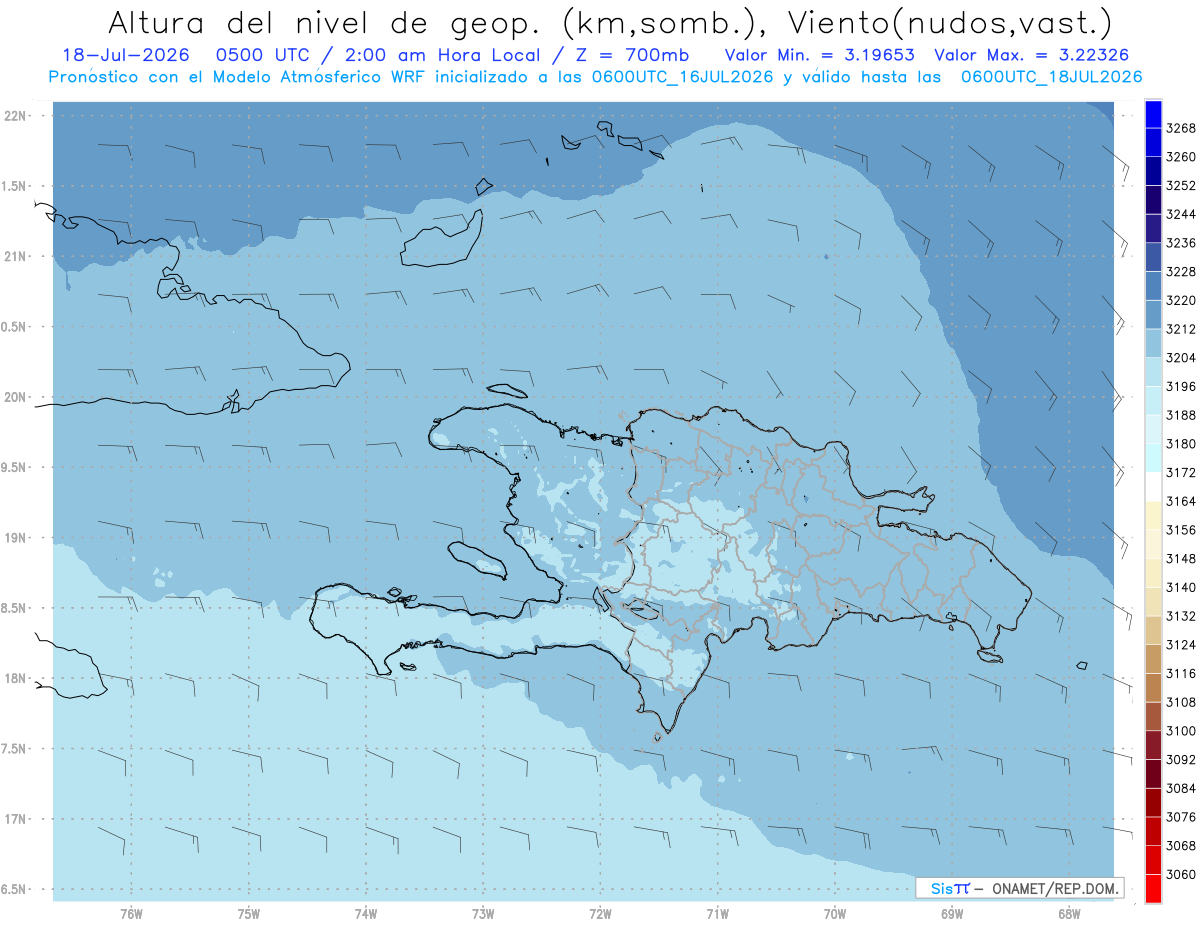Viewport: 1200px width, 927px height.
Task: Click the 'SisTT – ONAMET/REP.DOM.' credit box
Action: [x=1019, y=888]
